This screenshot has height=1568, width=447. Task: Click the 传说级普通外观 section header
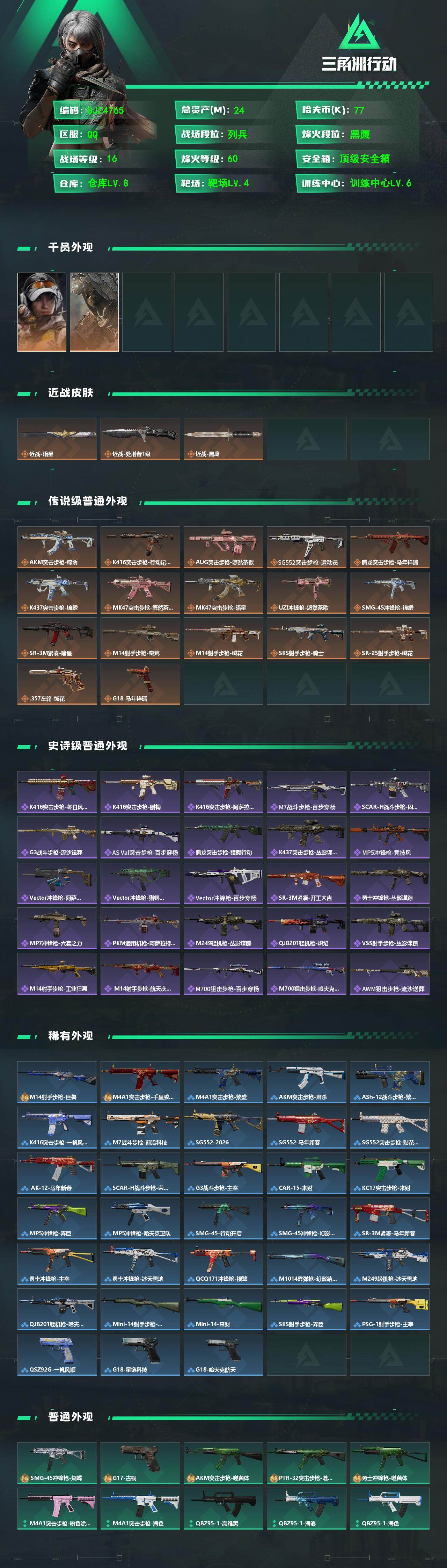coord(88,501)
